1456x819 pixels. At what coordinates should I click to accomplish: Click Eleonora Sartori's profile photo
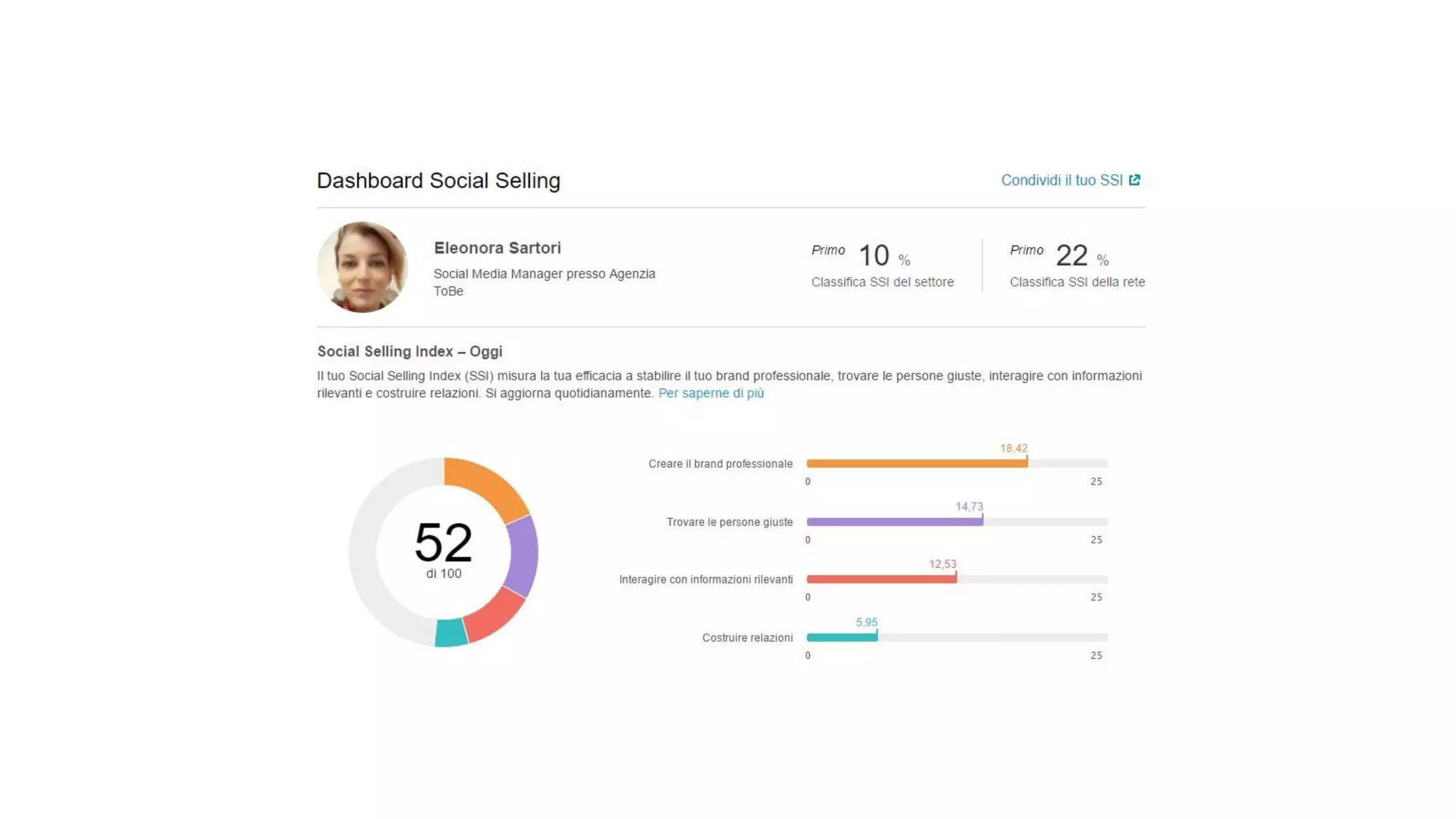[363, 267]
